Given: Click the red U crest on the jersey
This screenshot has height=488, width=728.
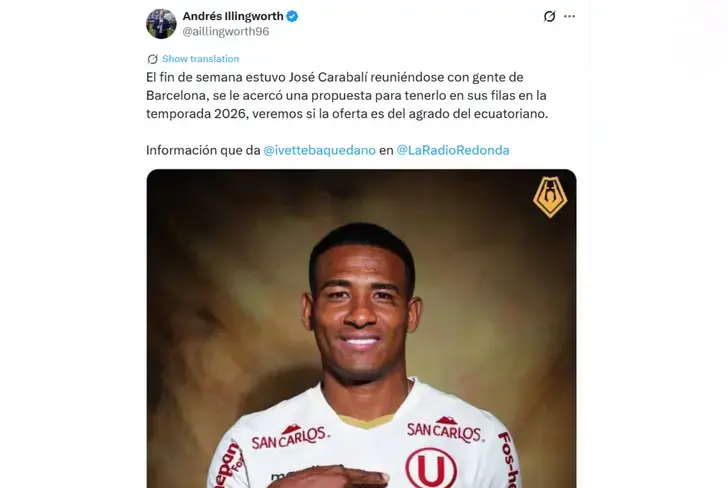Looking at the screenshot, I should tap(431, 468).
